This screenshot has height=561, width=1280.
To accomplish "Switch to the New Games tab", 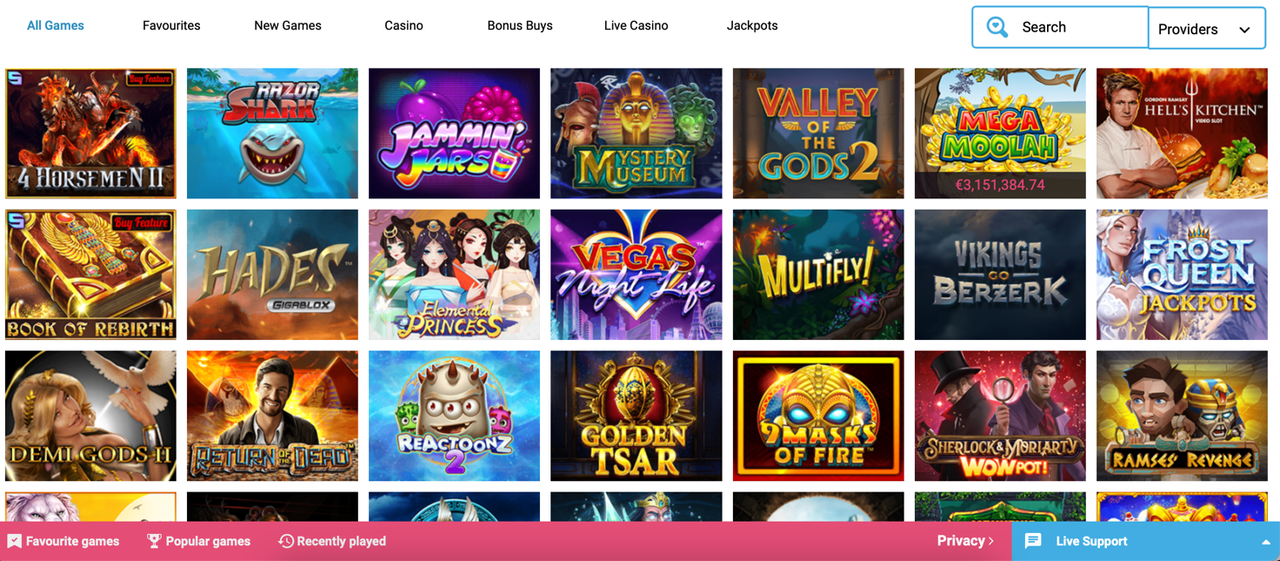I will pyautogui.click(x=288, y=25).
